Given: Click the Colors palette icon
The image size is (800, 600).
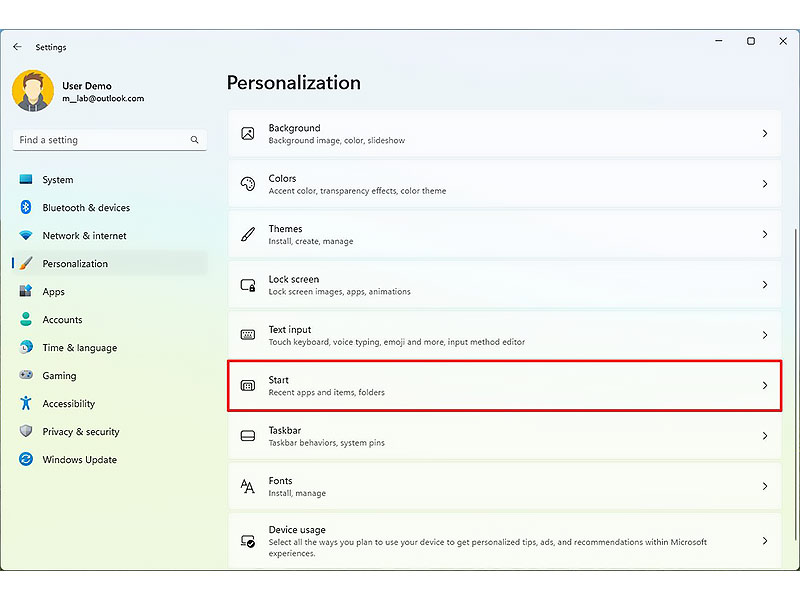Looking at the screenshot, I should tap(247, 184).
